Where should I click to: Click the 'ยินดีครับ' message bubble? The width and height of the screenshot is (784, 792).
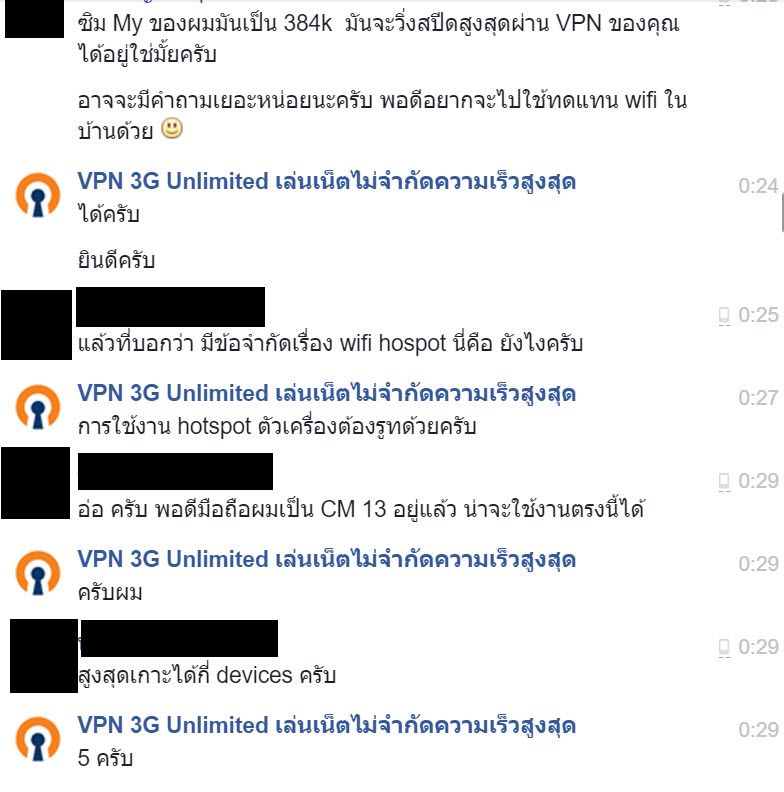[x=116, y=261]
